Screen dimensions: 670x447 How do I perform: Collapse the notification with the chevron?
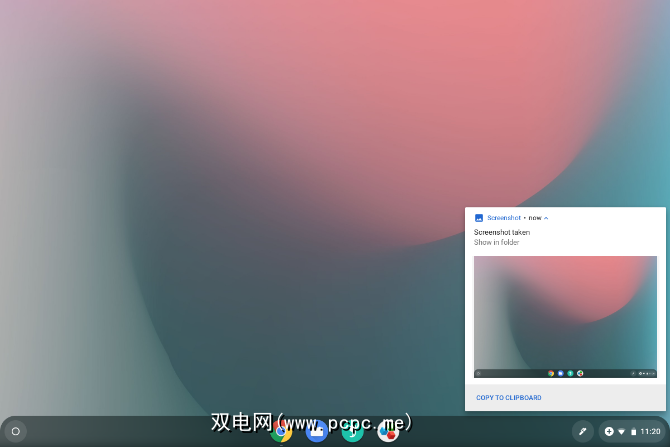tap(546, 218)
